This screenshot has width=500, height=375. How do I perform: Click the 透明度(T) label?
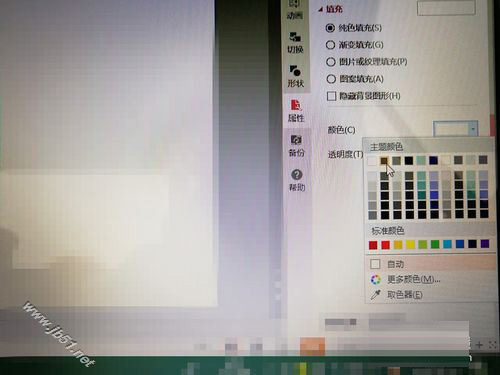tap(345, 154)
